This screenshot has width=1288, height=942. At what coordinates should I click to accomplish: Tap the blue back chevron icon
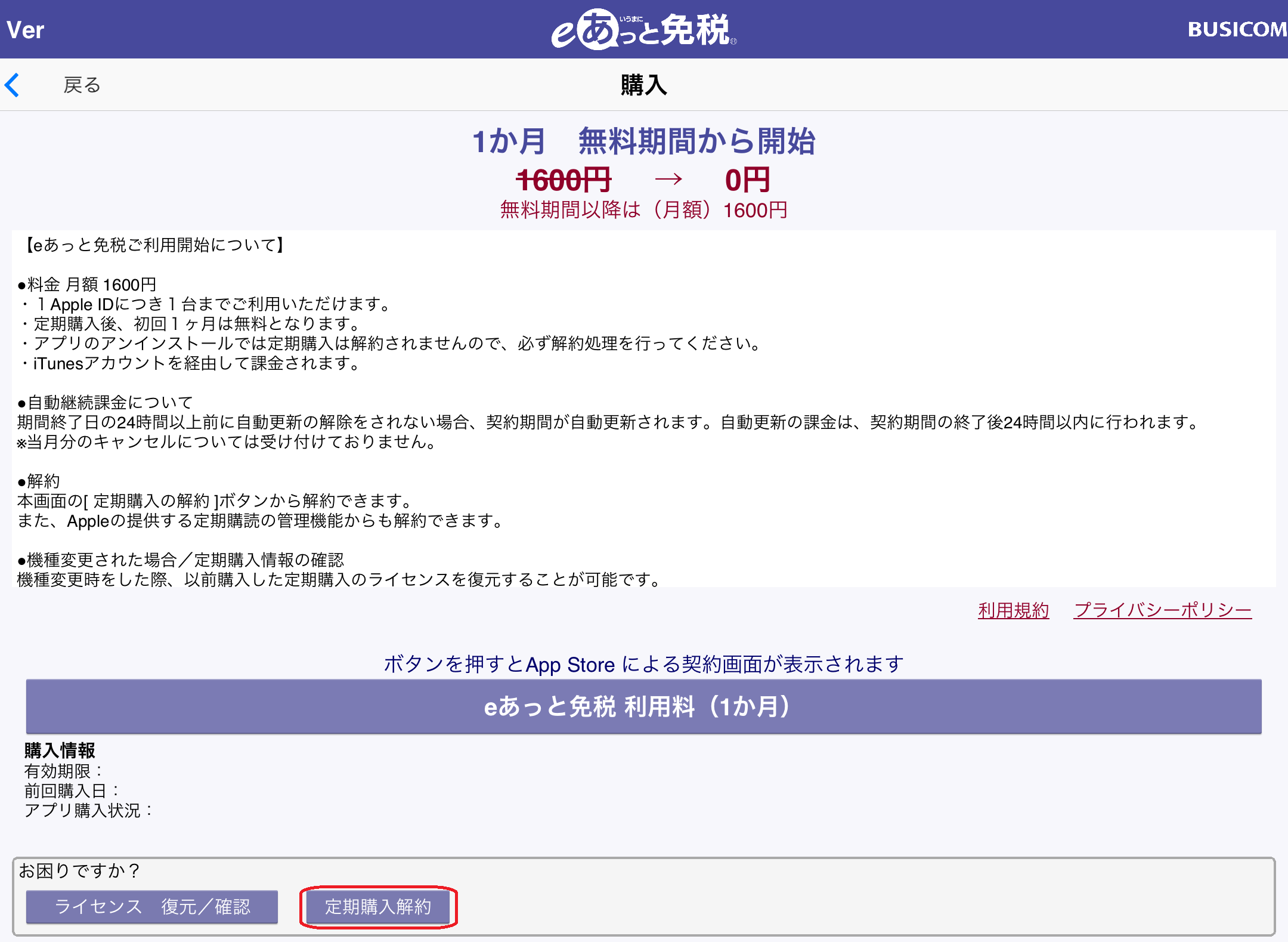[13, 85]
